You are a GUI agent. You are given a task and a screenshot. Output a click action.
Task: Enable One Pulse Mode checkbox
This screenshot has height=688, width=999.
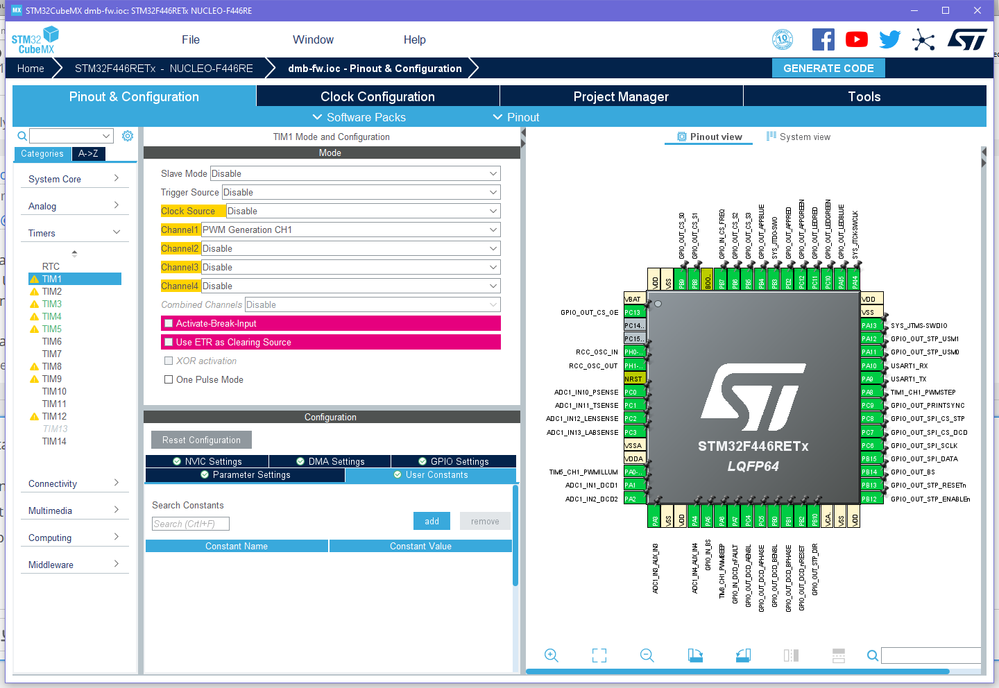(168, 380)
